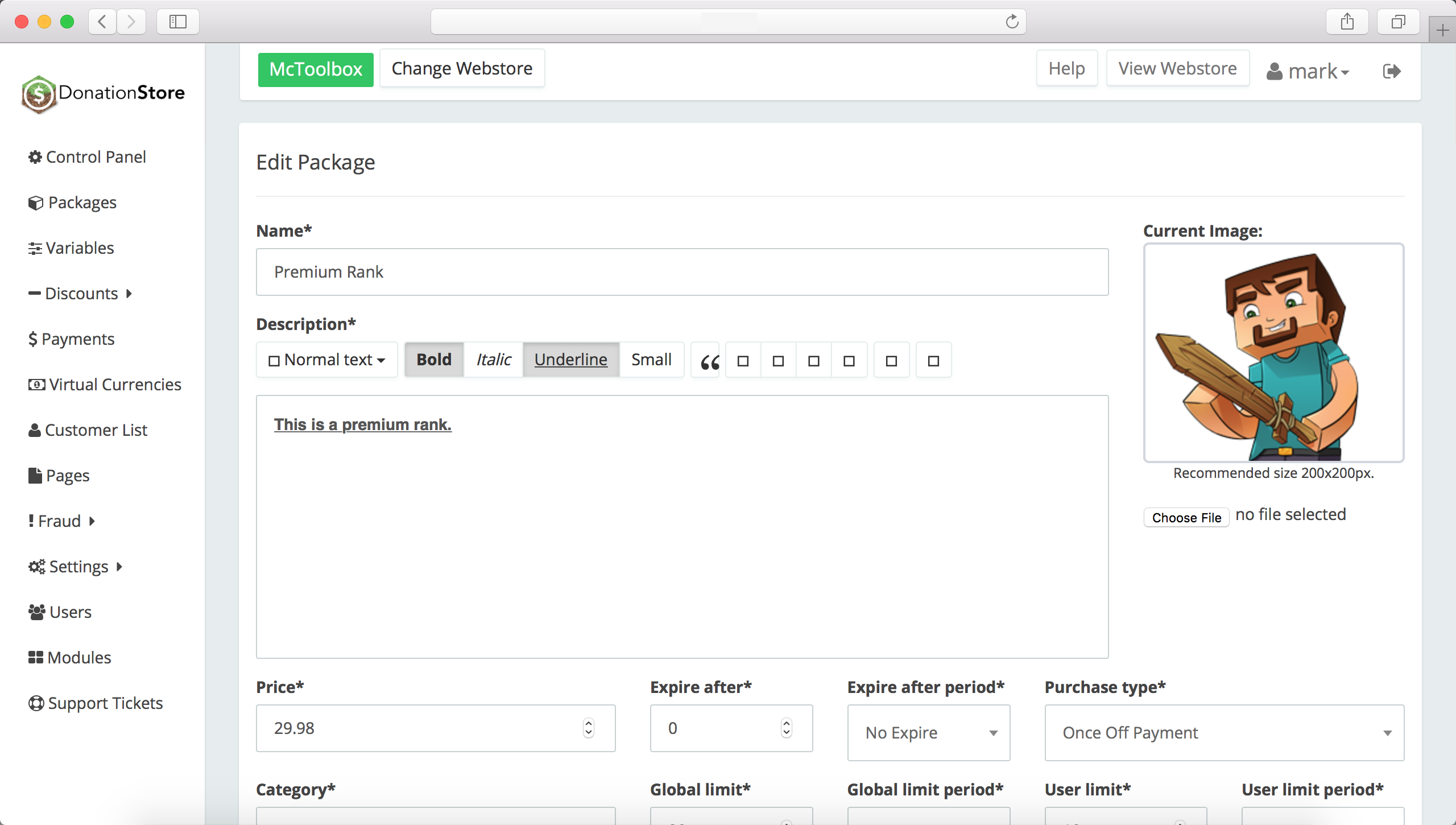Click the Control Panel menu item
This screenshot has height=825, width=1456.
click(96, 157)
